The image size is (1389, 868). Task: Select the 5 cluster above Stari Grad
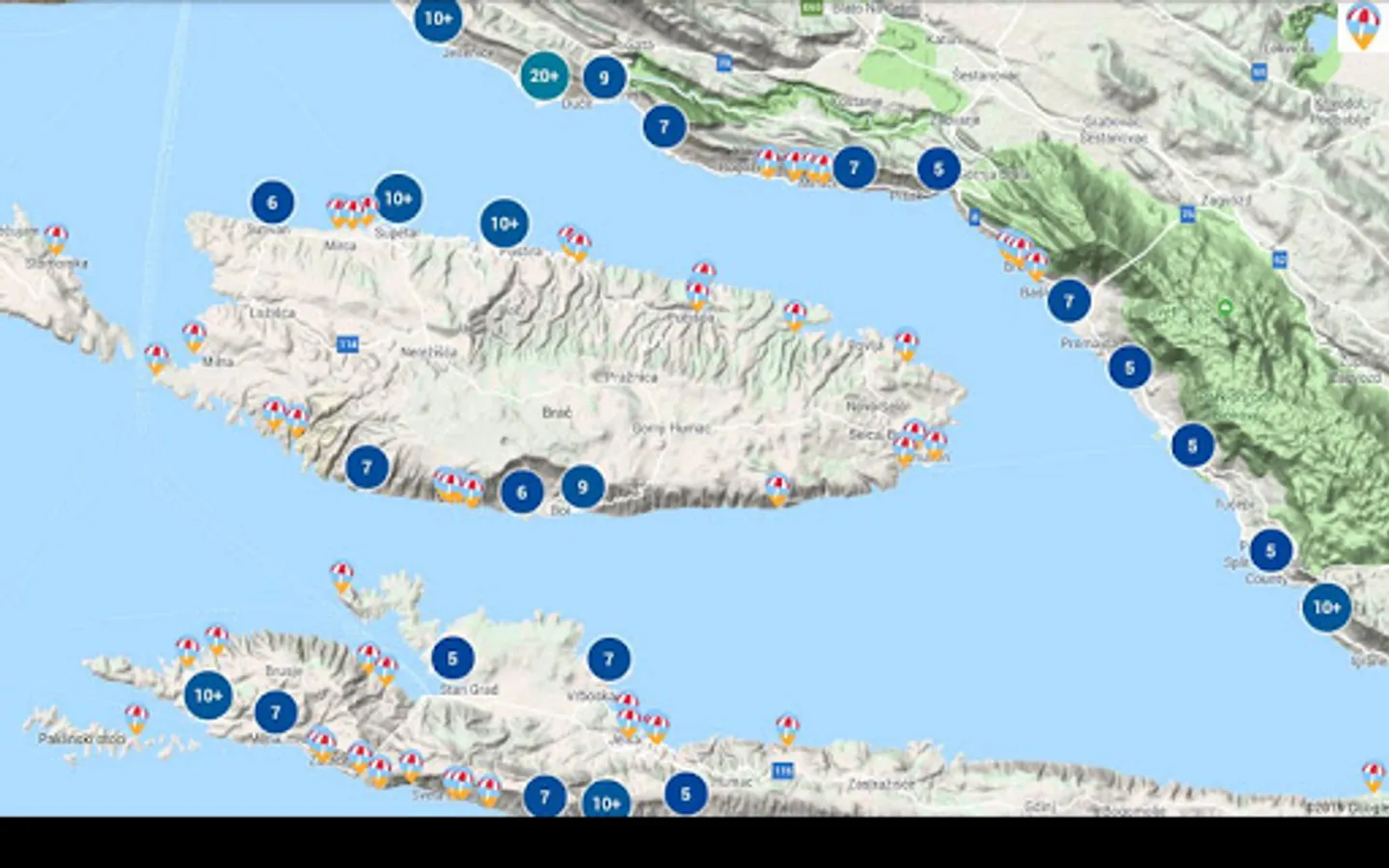pyautogui.click(x=452, y=660)
